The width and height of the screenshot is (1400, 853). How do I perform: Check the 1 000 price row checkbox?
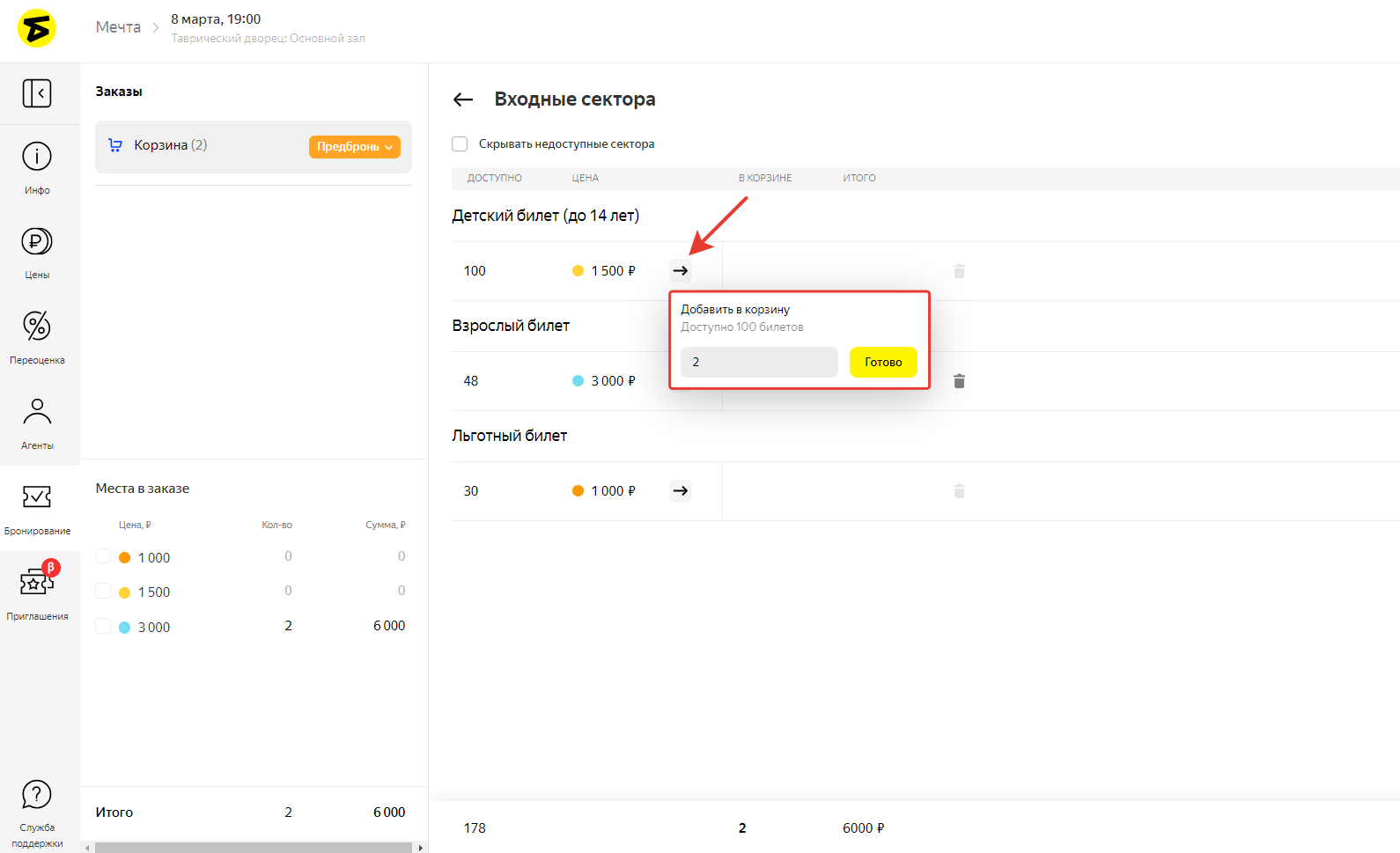click(x=103, y=557)
